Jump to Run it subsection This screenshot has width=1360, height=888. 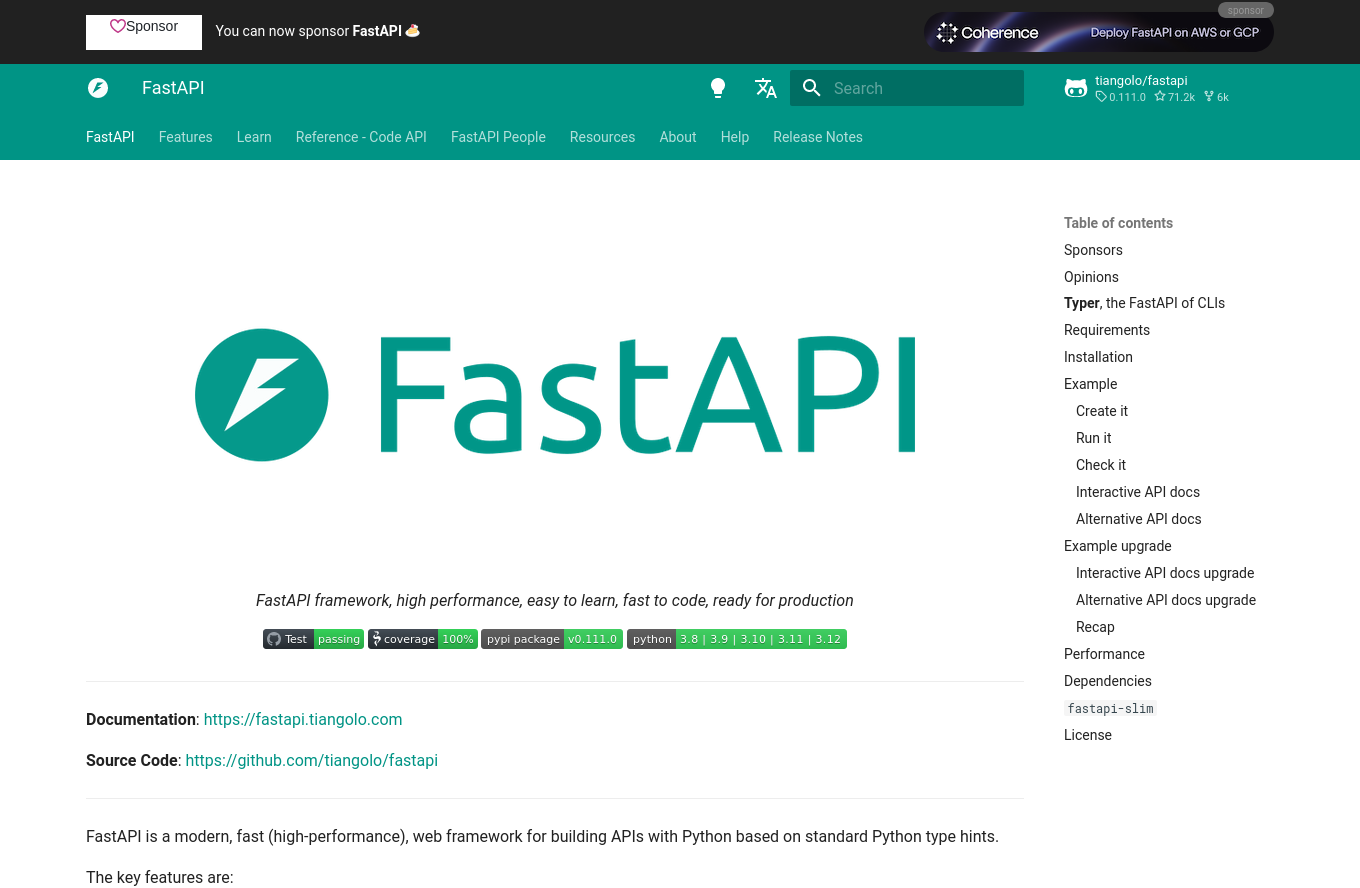click(x=1094, y=438)
